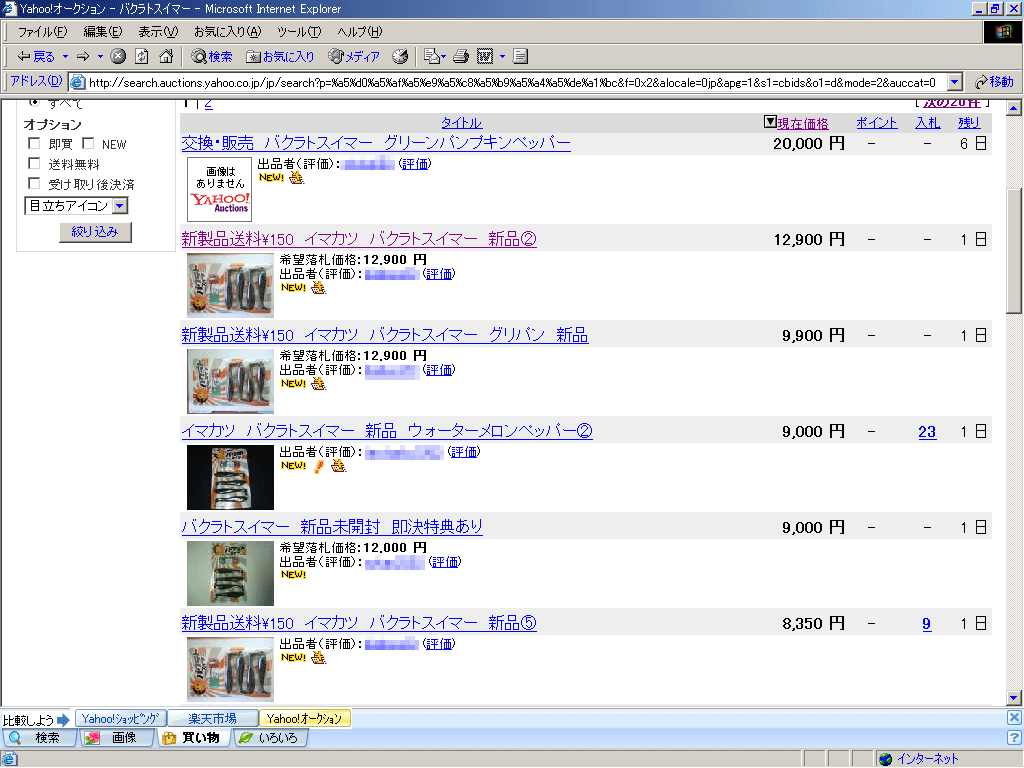1024x768 pixels.
Task: Stop page loading with Stop icon
Action: pos(118,57)
